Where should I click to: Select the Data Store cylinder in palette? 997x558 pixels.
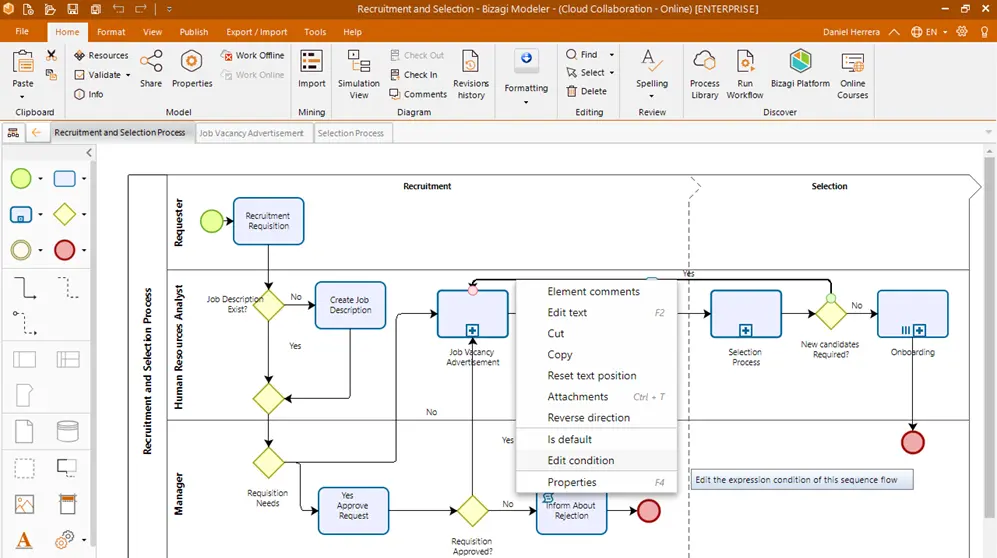pyautogui.click(x=67, y=432)
